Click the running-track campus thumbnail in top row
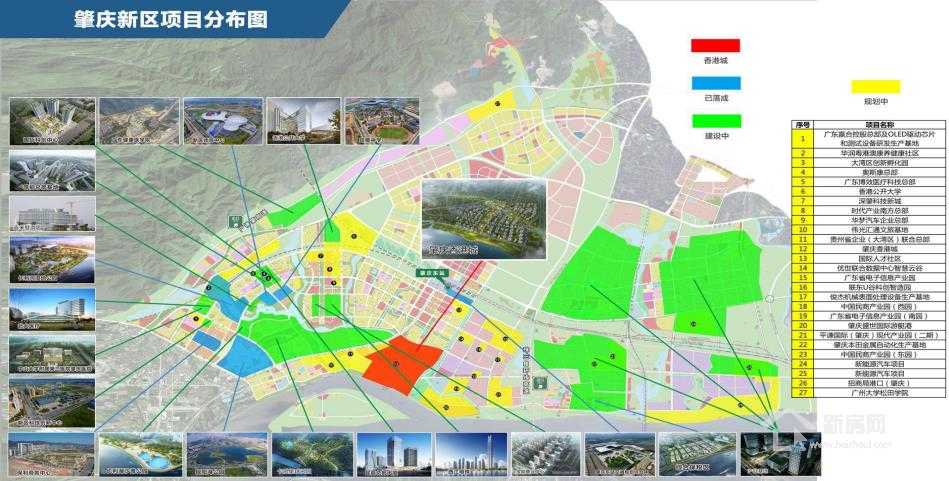Screen dimensions: 949x481 [x=368, y=121]
